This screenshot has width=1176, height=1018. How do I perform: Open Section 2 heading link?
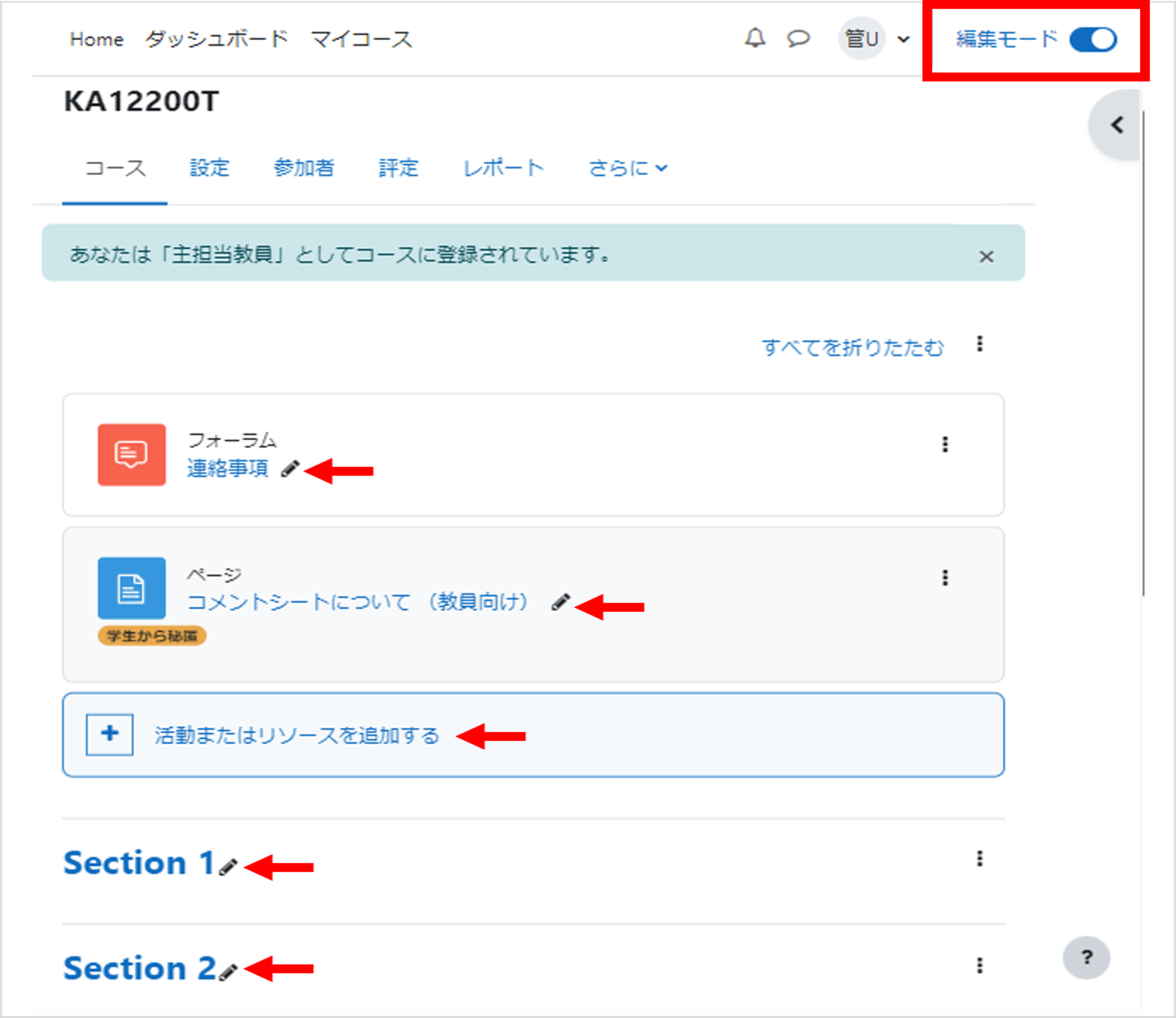coord(139,968)
